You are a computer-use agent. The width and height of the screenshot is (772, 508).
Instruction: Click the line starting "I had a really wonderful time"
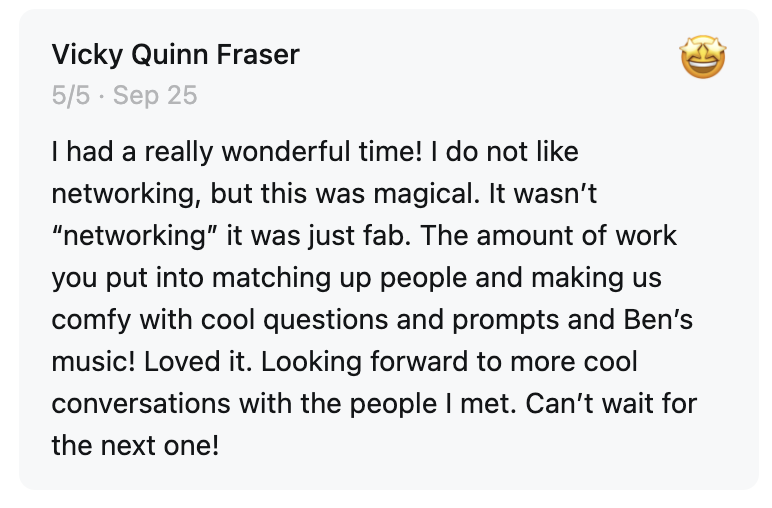(x=315, y=153)
